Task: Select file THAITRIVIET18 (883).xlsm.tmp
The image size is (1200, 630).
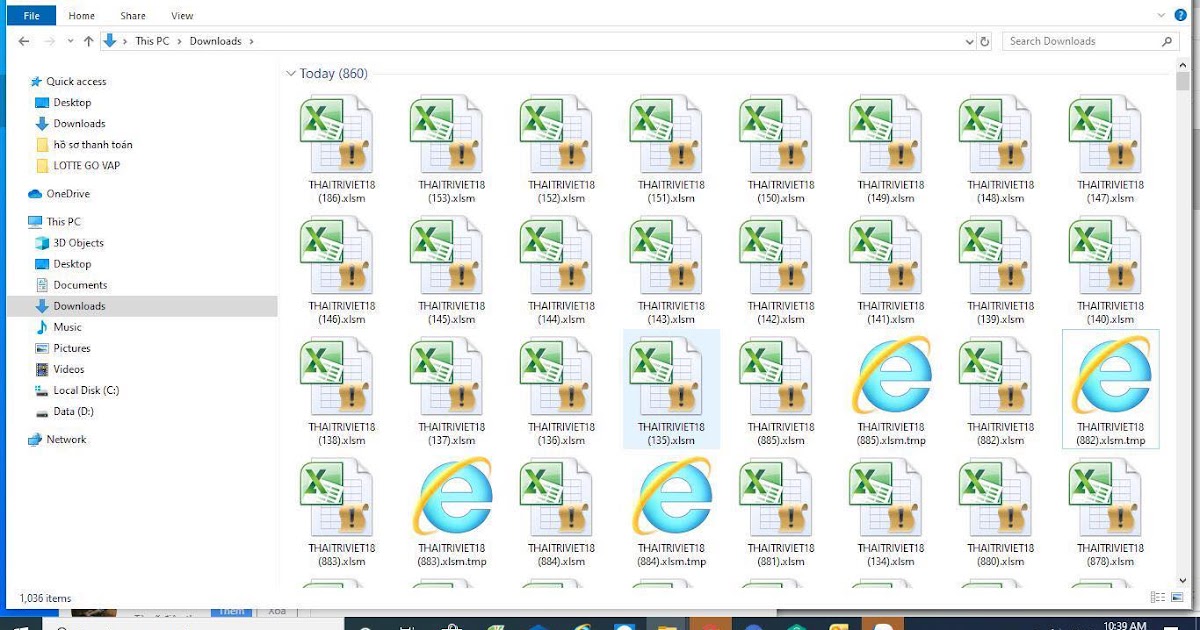Action: pyautogui.click(x=452, y=512)
